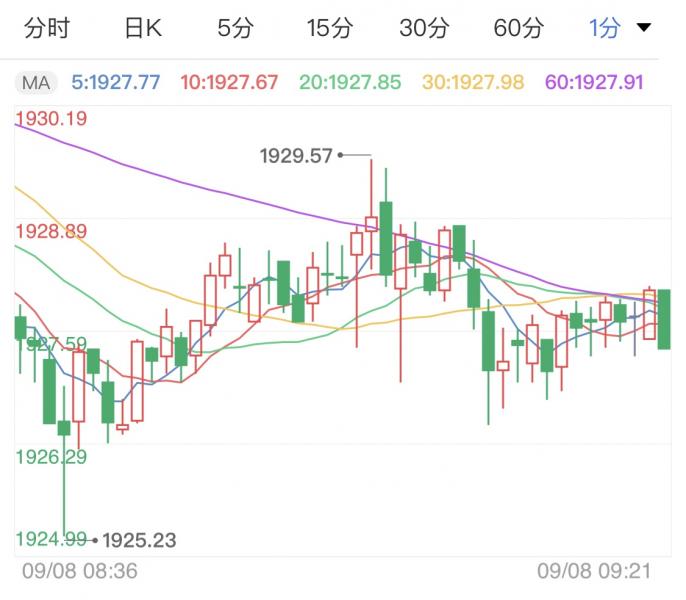Open the 5分 chart tab
The image size is (686, 600).
click(x=235, y=29)
